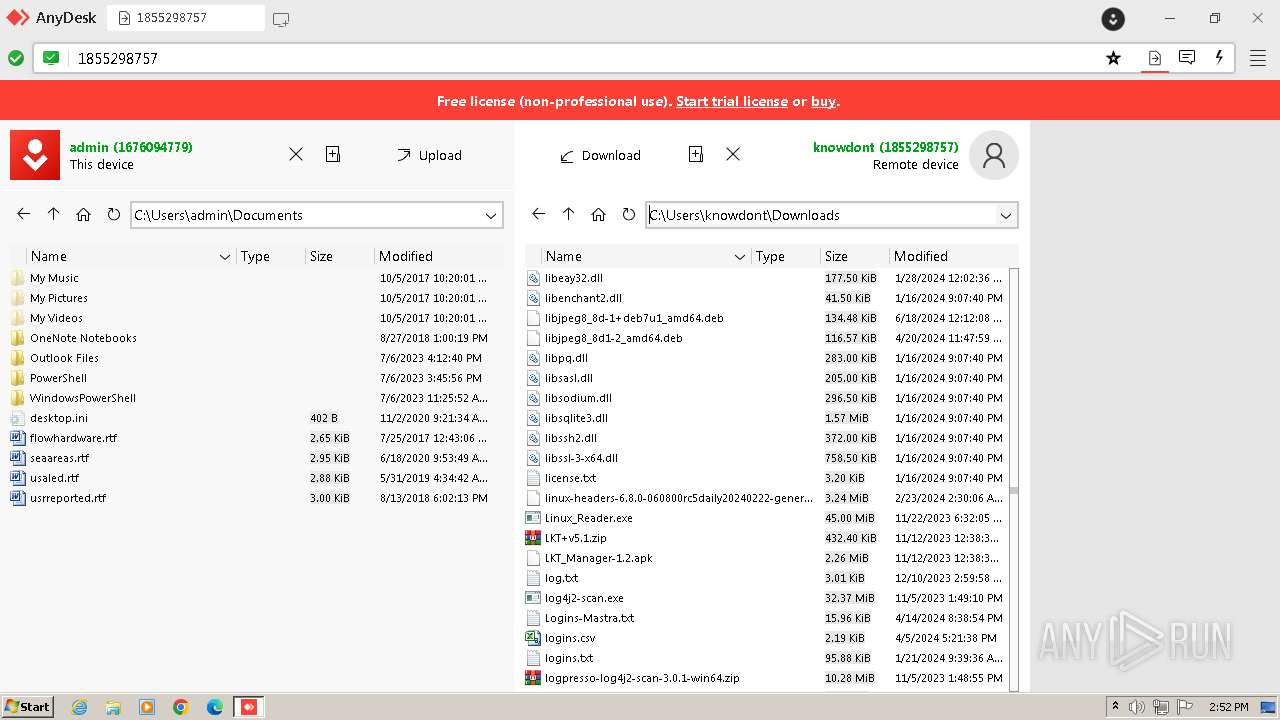Screen dimensions: 1280x720
Task: Sort remote list by Size column
Action: coord(837,256)
